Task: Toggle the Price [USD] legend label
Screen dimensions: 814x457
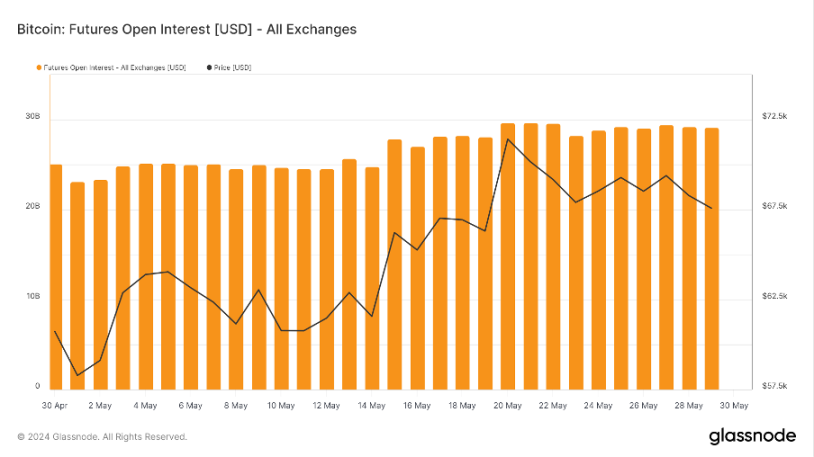Action: point(232,67)
